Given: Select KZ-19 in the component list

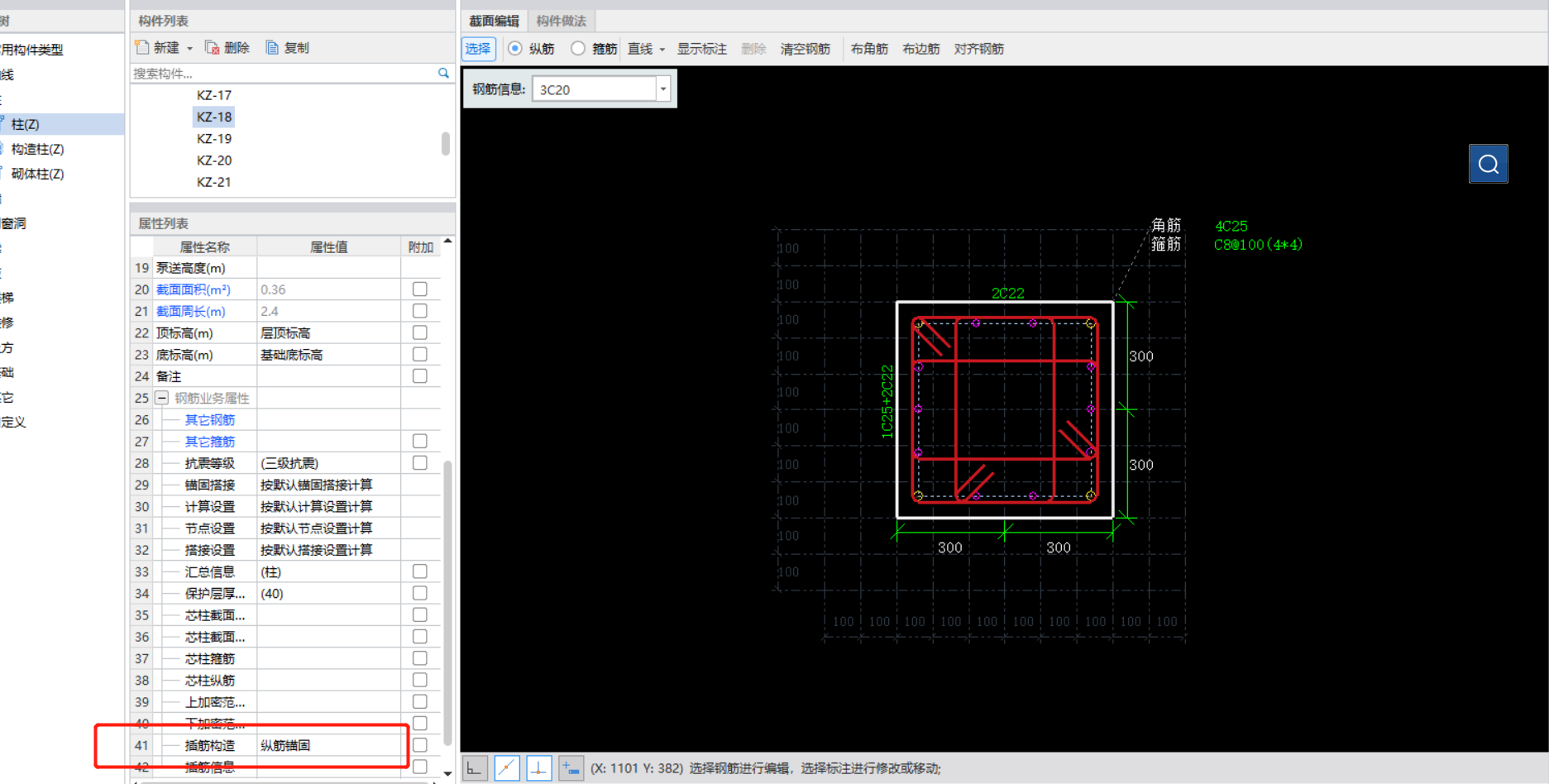Looking at the screenshot, I should [x=214, y=138].
